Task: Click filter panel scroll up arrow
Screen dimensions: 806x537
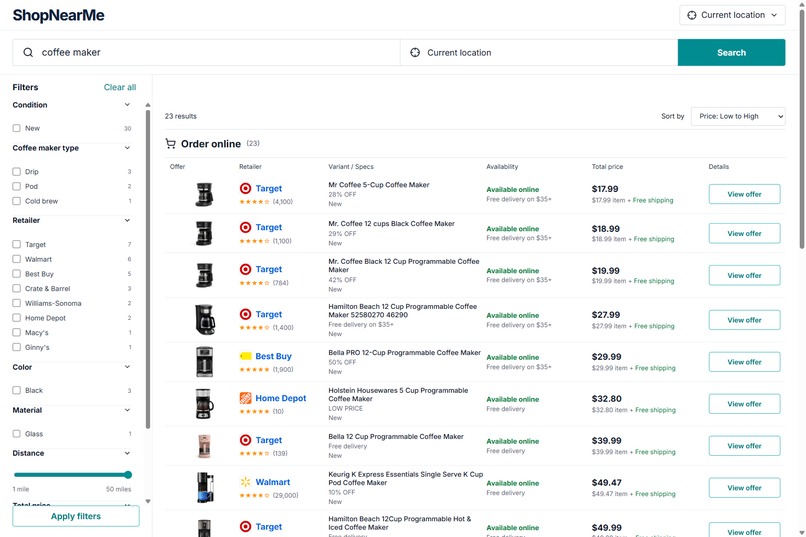Action: [148, 105]
